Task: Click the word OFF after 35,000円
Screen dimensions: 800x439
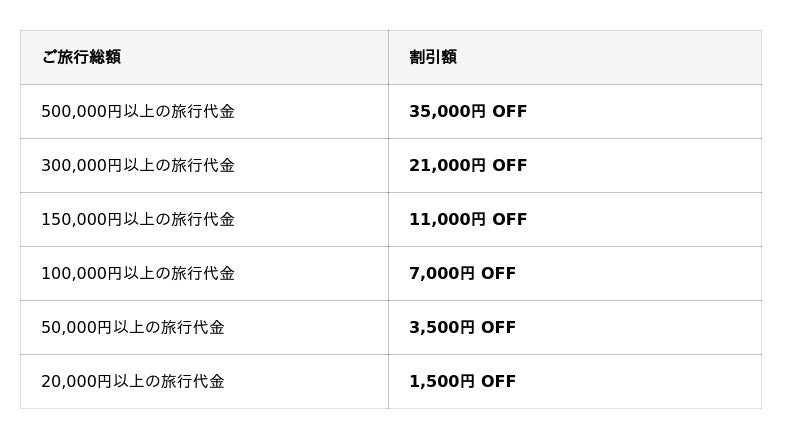Action: click(509, 112)
